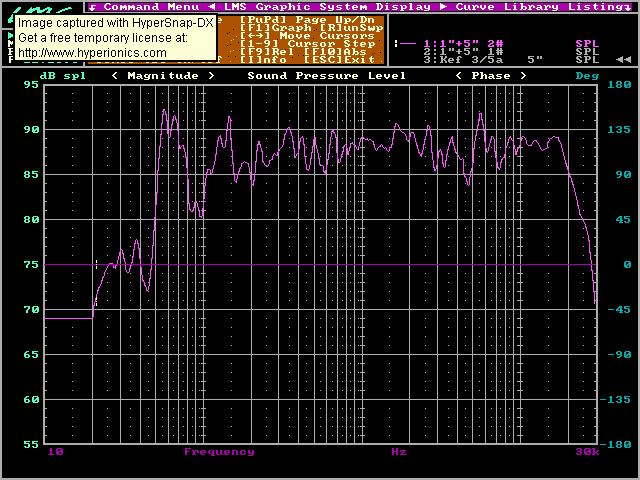Image resolution: width=640 pixels, height=480 pixels.
Task: Click the SPL label of curve 3
Action: click(x=587, y=60)
